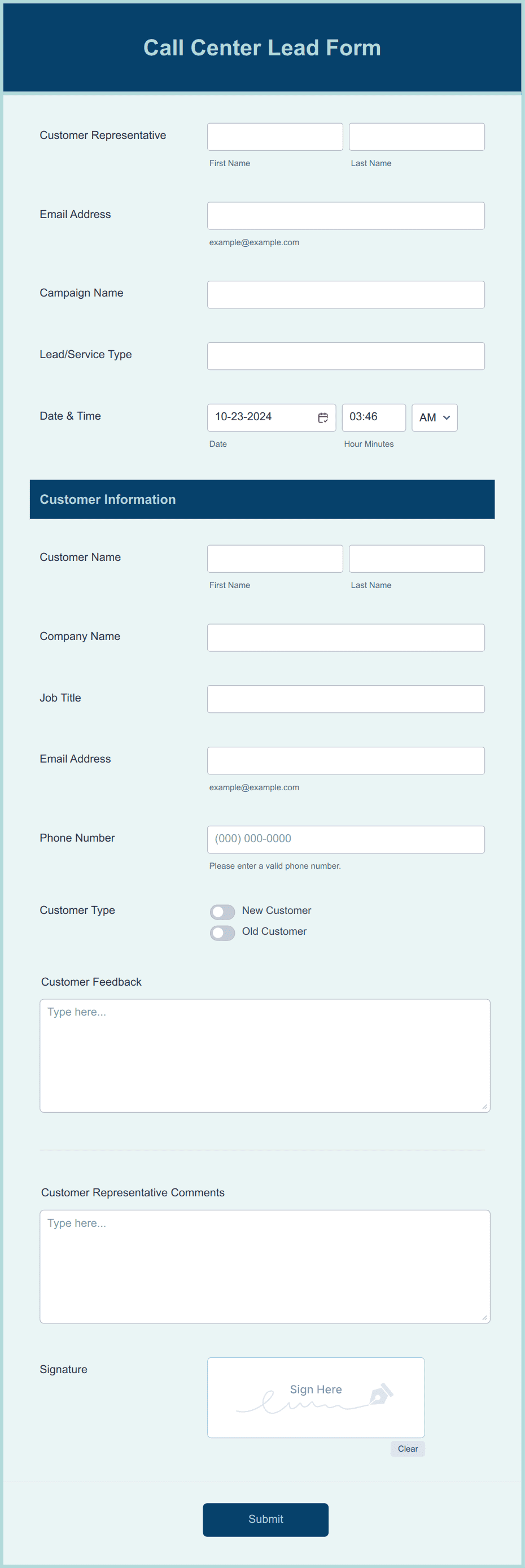The height and width of the screenshot is (1568, 525).
Task: Enable the Old Customer toggle
Action: tap(222, 933)
